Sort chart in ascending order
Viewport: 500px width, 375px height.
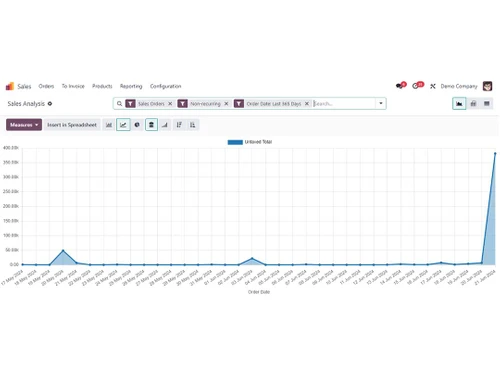pos(193,125)
